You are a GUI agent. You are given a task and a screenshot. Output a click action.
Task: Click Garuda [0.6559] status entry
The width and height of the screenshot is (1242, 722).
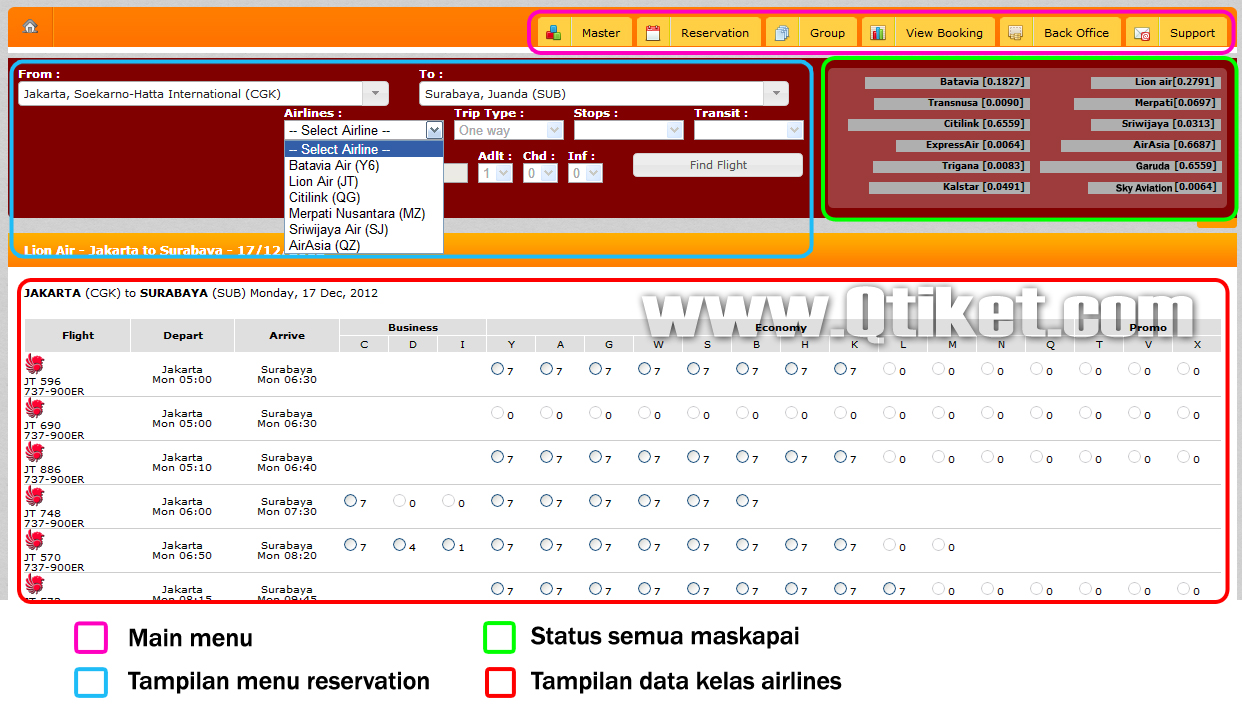pyautogui.click(x=1129, y=166)
